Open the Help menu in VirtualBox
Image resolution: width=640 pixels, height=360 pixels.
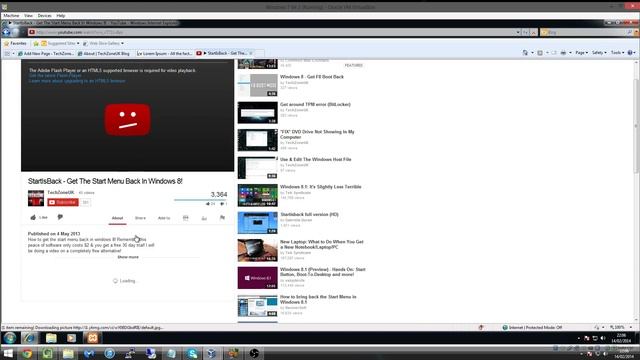(61, 16)
